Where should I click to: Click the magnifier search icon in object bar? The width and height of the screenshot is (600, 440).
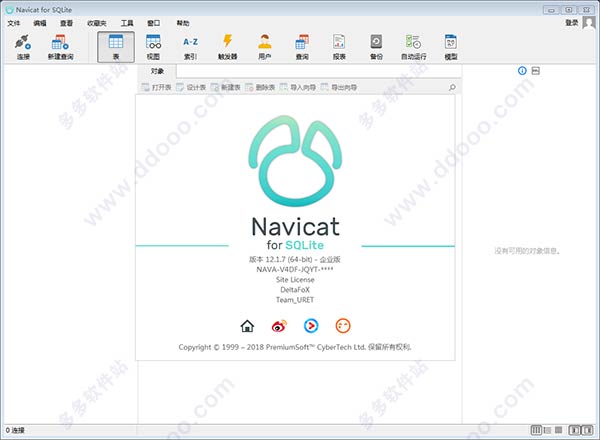pyautogui.click(x=452, y=87)
